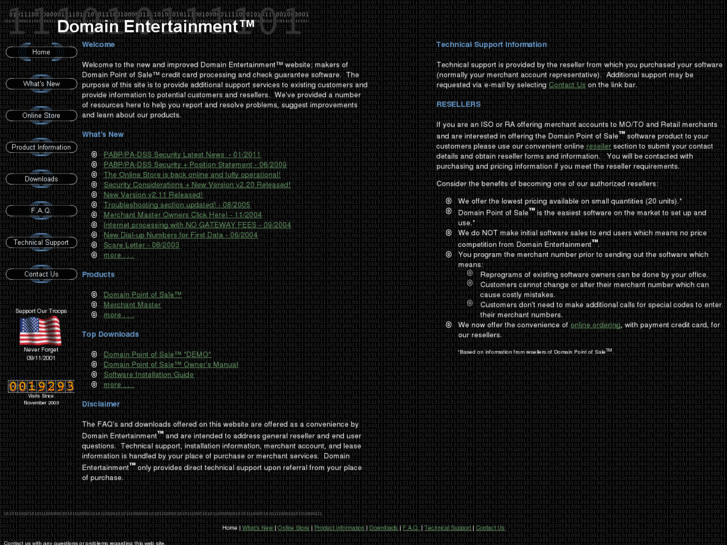Click the Welcome heading
727x545 pixels.
click(98, 45)
